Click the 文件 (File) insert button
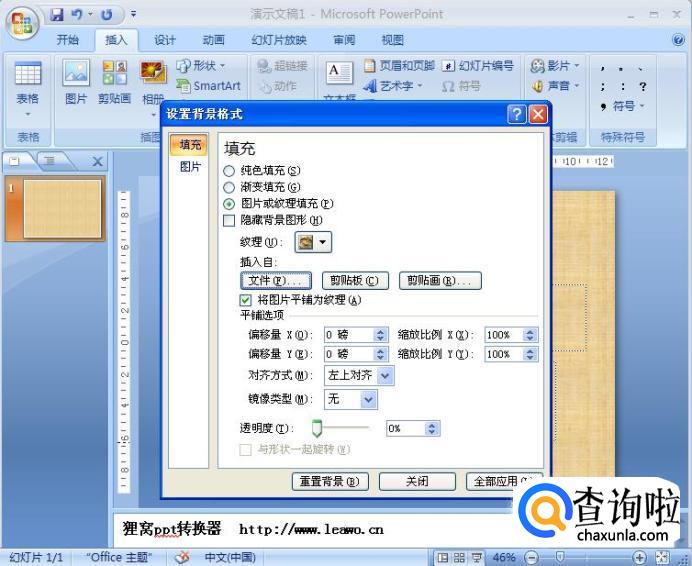Screen dimensions: 692x566 276,280
